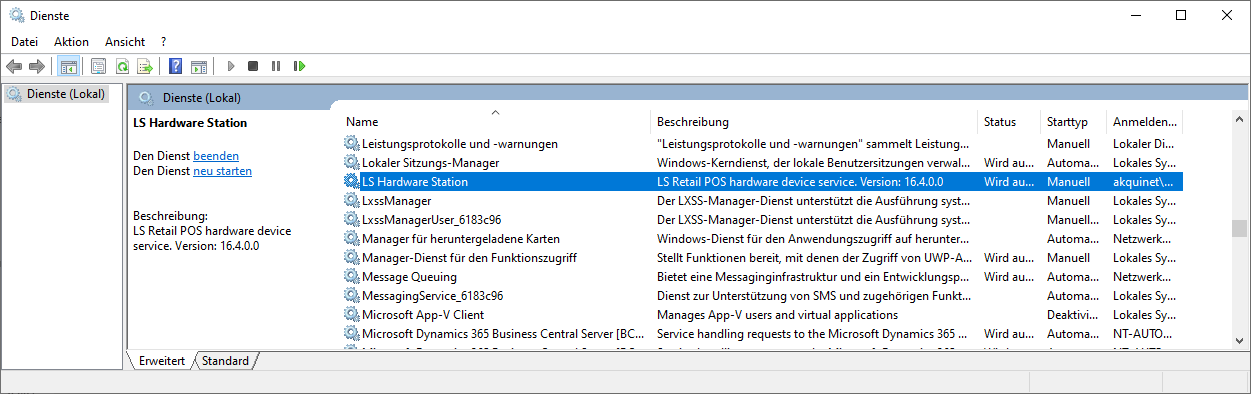The width and height of the screenshot is (1251, 394).
Task: Go forward with the toolbar right arrow
Action: [x=37, y=66]
